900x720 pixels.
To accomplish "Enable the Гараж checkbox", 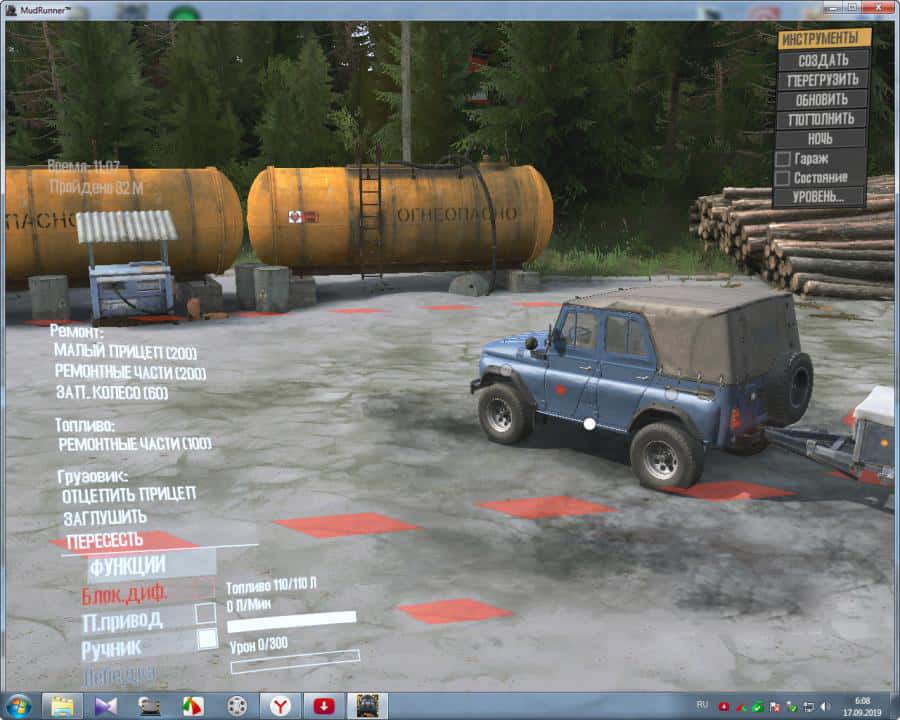I will click(783, 159).
